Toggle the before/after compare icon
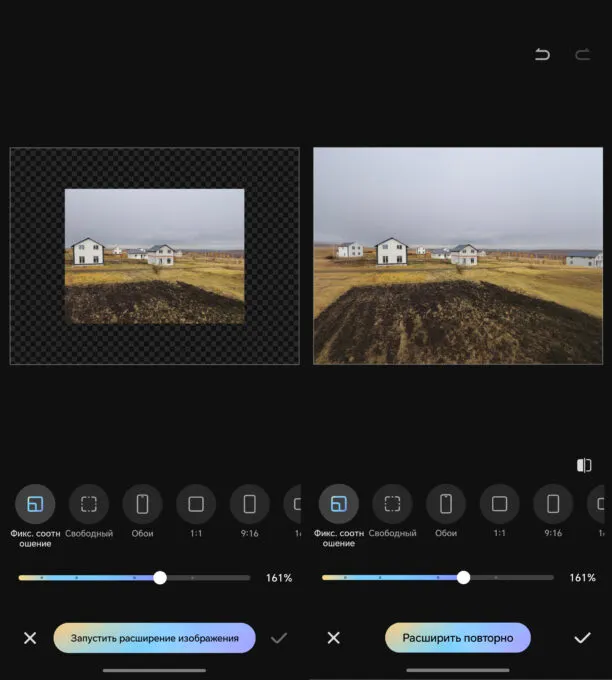 584,465
